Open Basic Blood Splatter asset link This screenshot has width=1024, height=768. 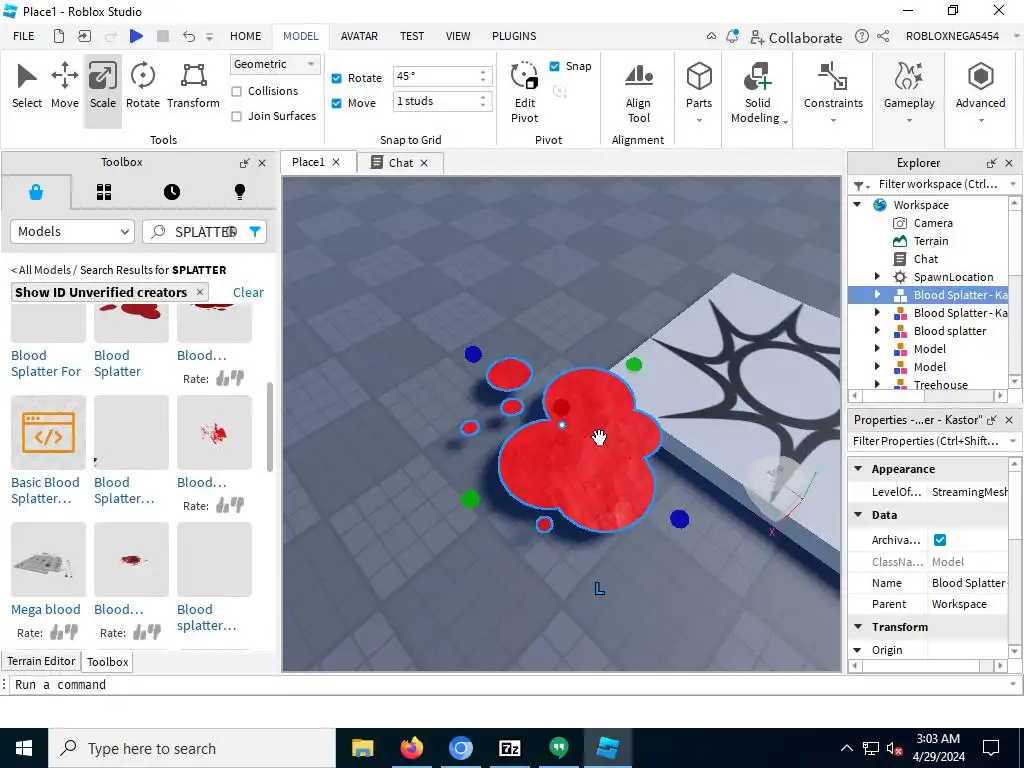tap(44, 490)
